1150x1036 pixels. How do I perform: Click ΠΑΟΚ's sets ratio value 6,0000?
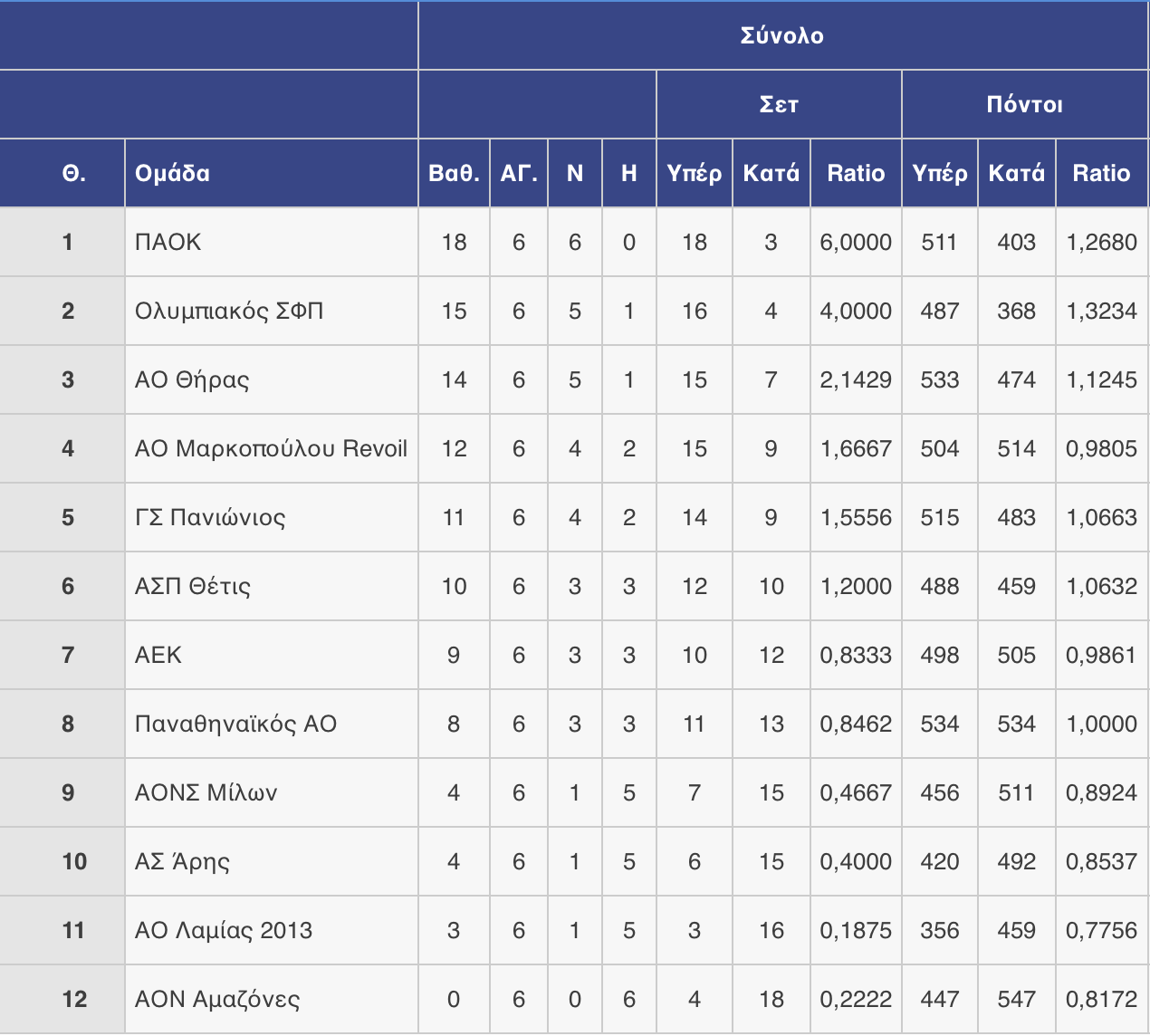[x=856, y=242]
